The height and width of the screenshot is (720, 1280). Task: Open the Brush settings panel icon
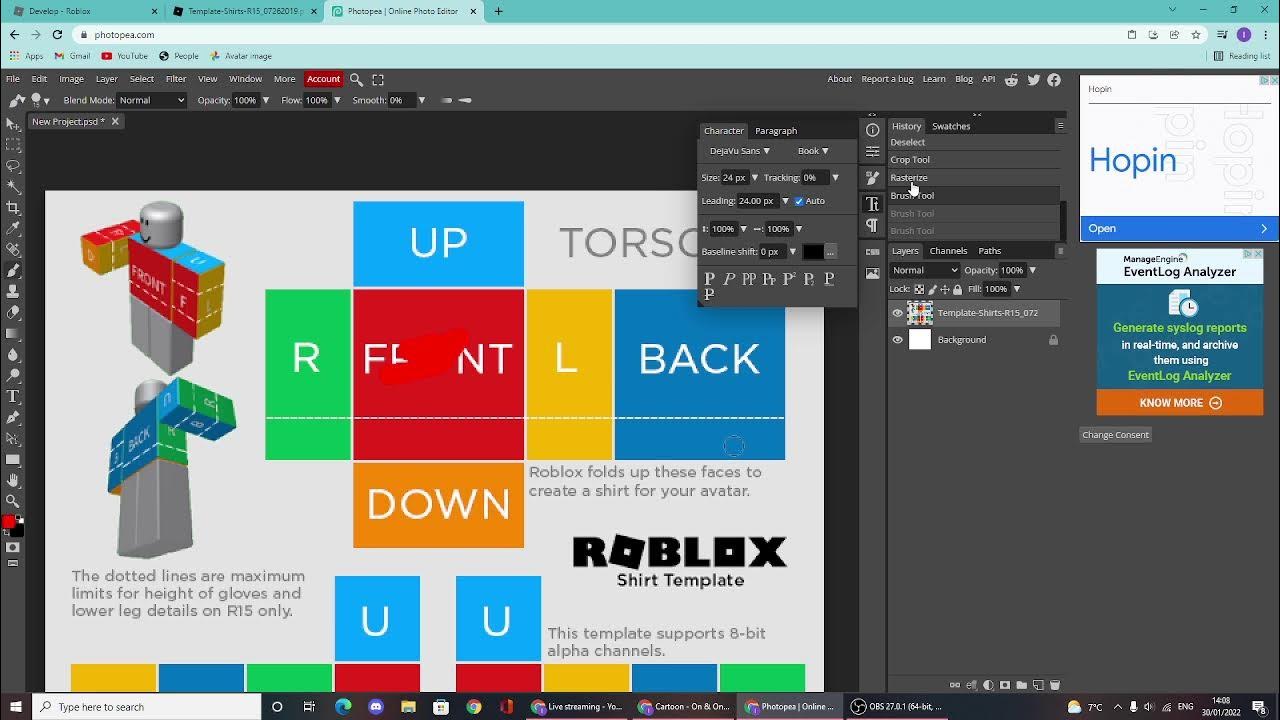tap(872, 177)
